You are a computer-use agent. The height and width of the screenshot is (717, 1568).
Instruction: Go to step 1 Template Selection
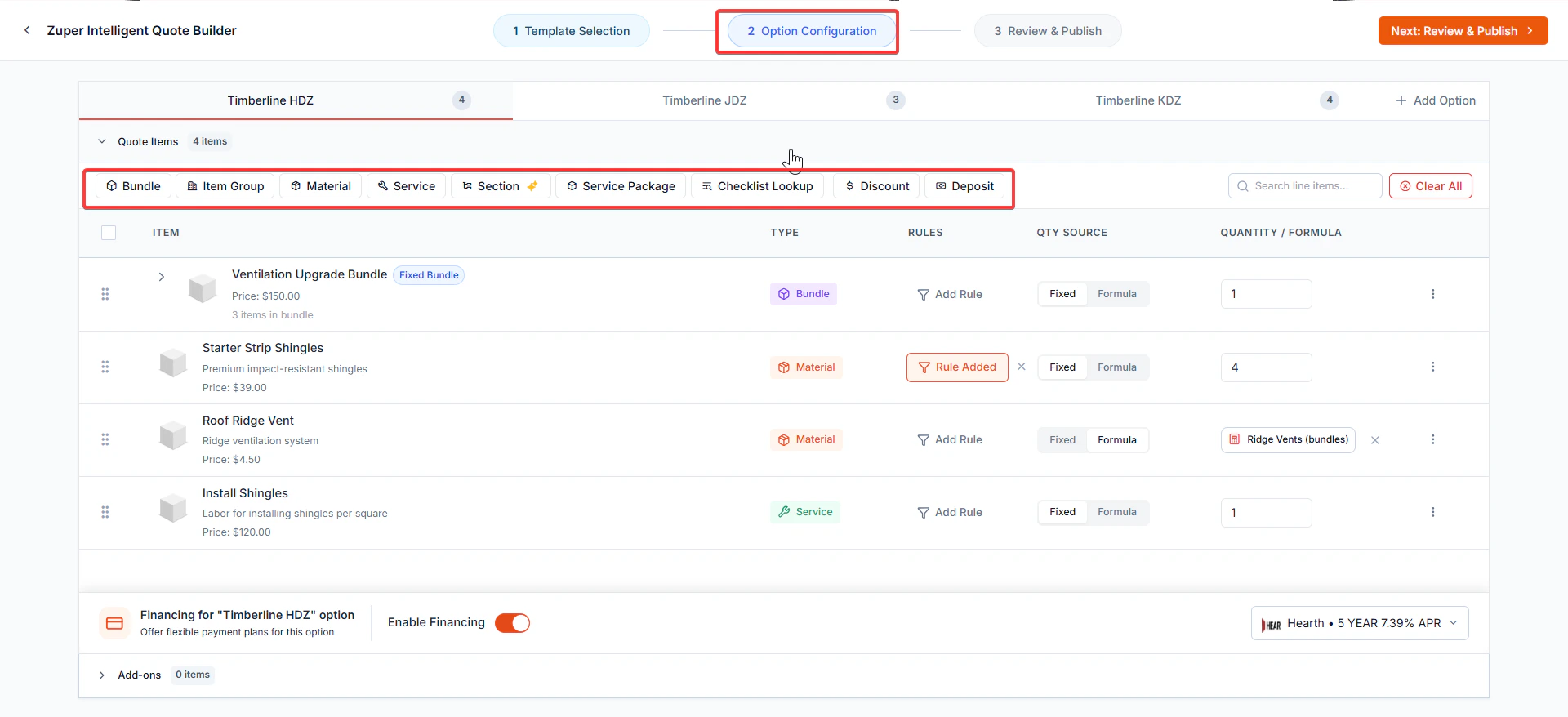click(572, 31)
